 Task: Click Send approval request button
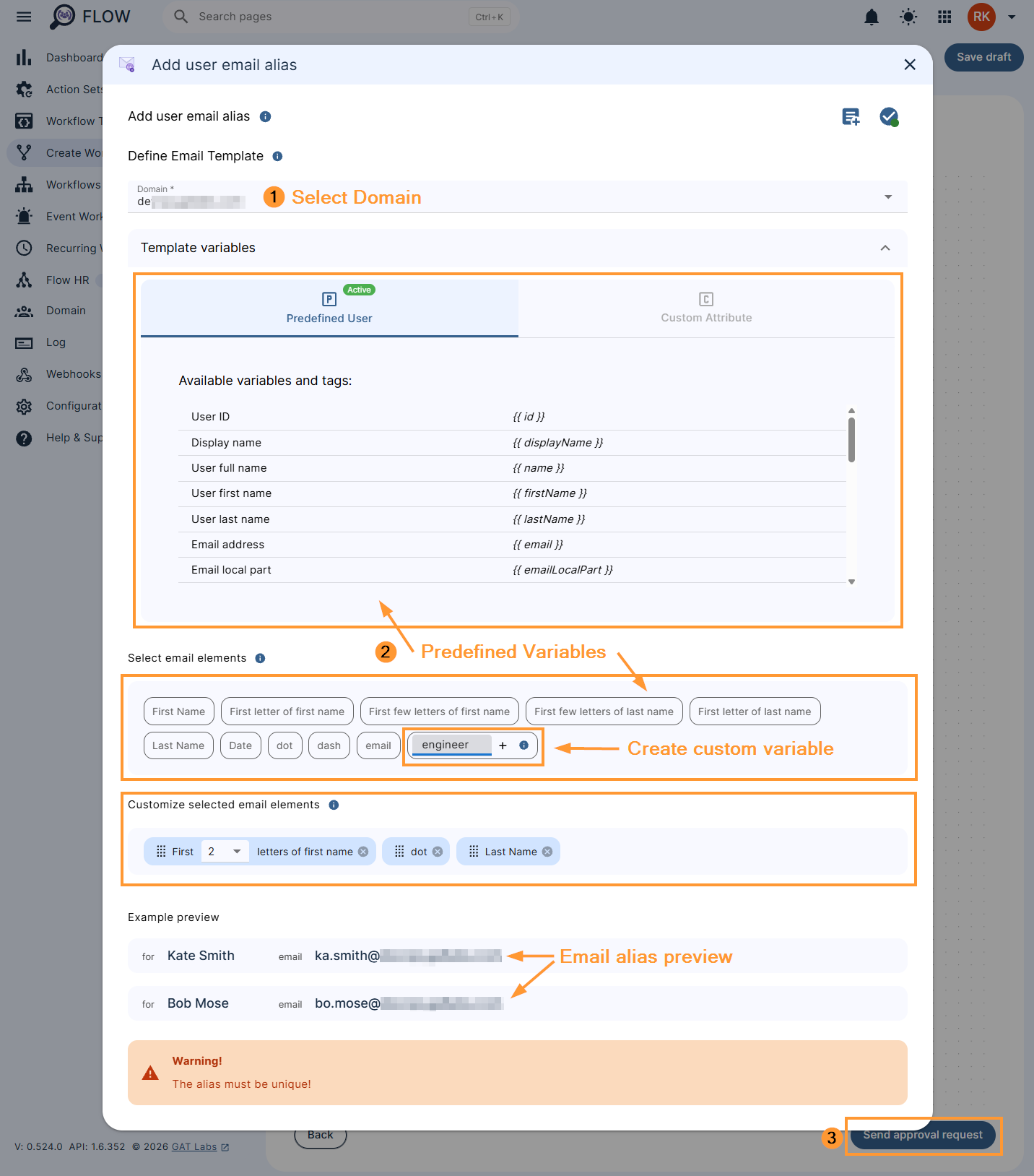click(x=923, y=1135)
